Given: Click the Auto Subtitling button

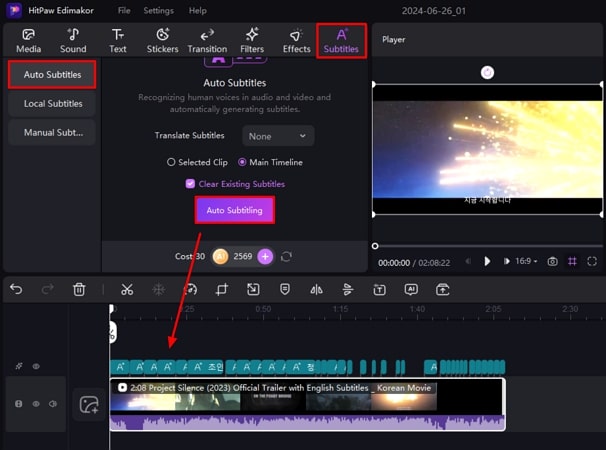Looking at the screenshot, I should [x=235, y=210].
